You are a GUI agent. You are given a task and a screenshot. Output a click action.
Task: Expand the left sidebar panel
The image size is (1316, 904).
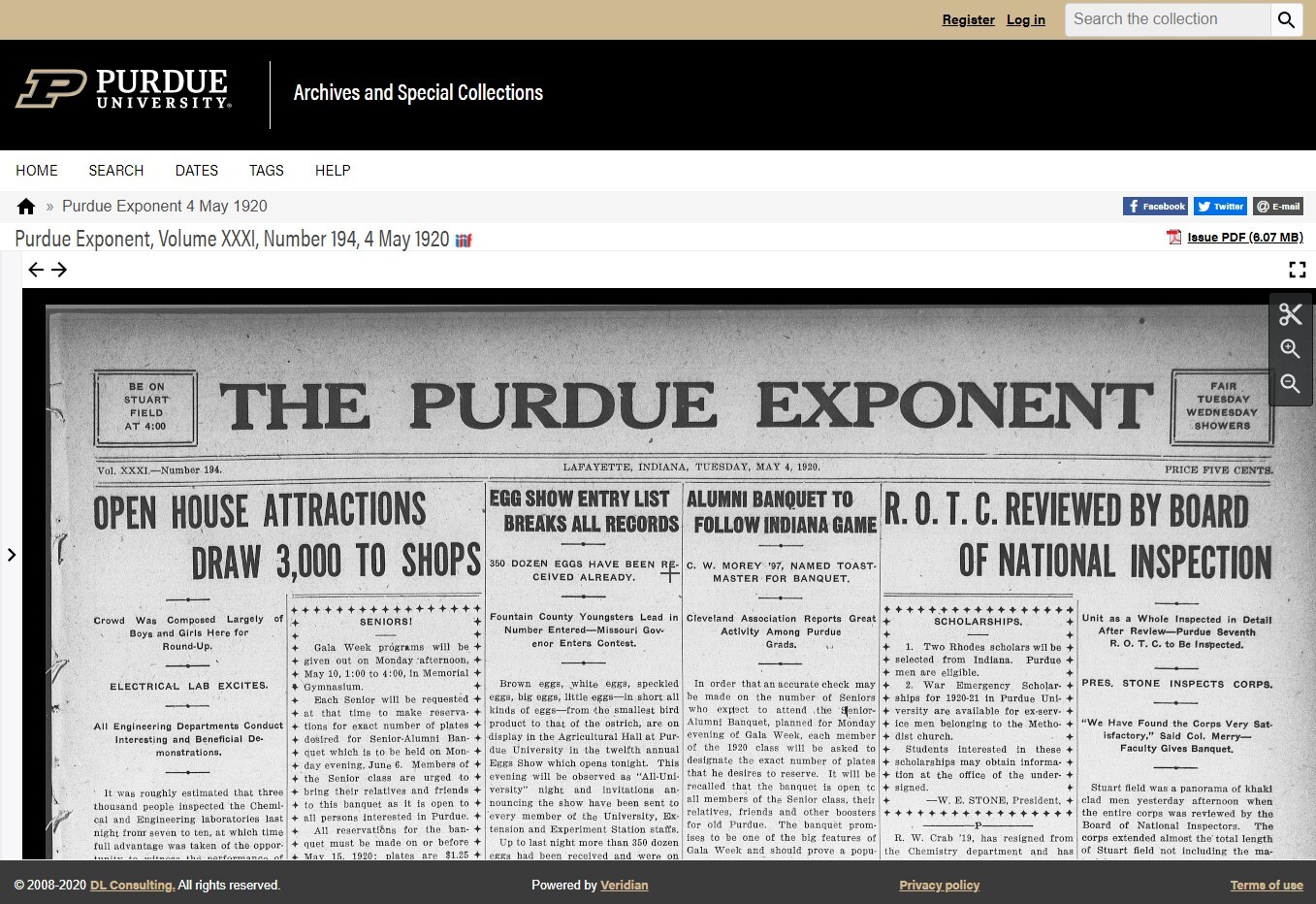point(13,555)
